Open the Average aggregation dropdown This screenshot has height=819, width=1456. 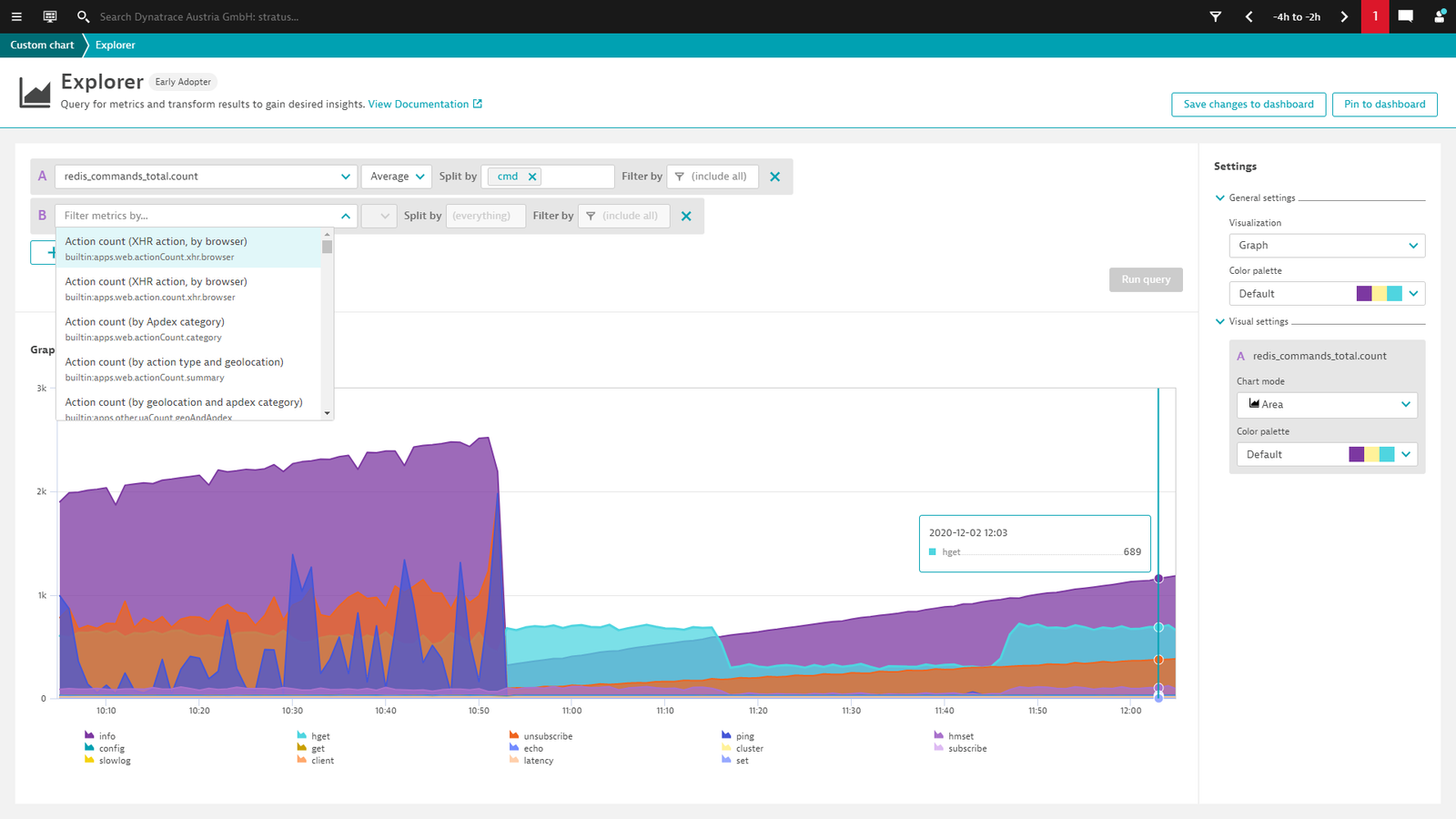(397, 177)
